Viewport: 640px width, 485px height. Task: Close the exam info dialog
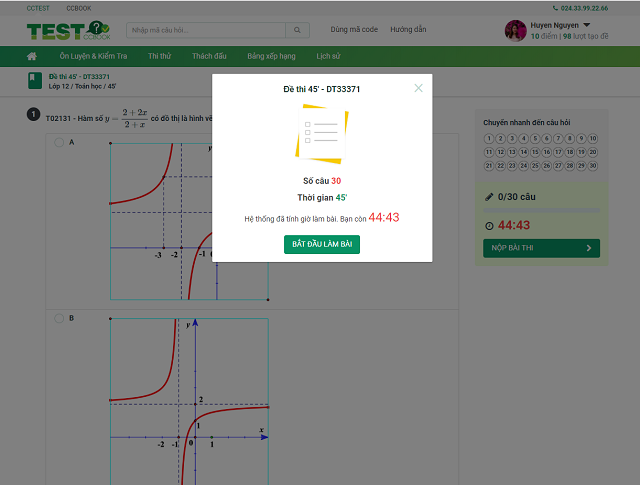pyautogui.click(x=418, y=88)
